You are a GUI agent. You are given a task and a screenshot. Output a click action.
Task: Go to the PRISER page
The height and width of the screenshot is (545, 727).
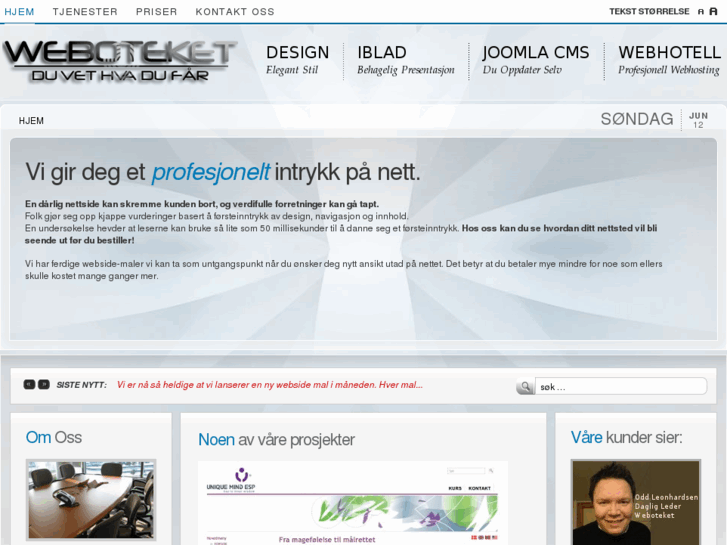coord(156,12)
